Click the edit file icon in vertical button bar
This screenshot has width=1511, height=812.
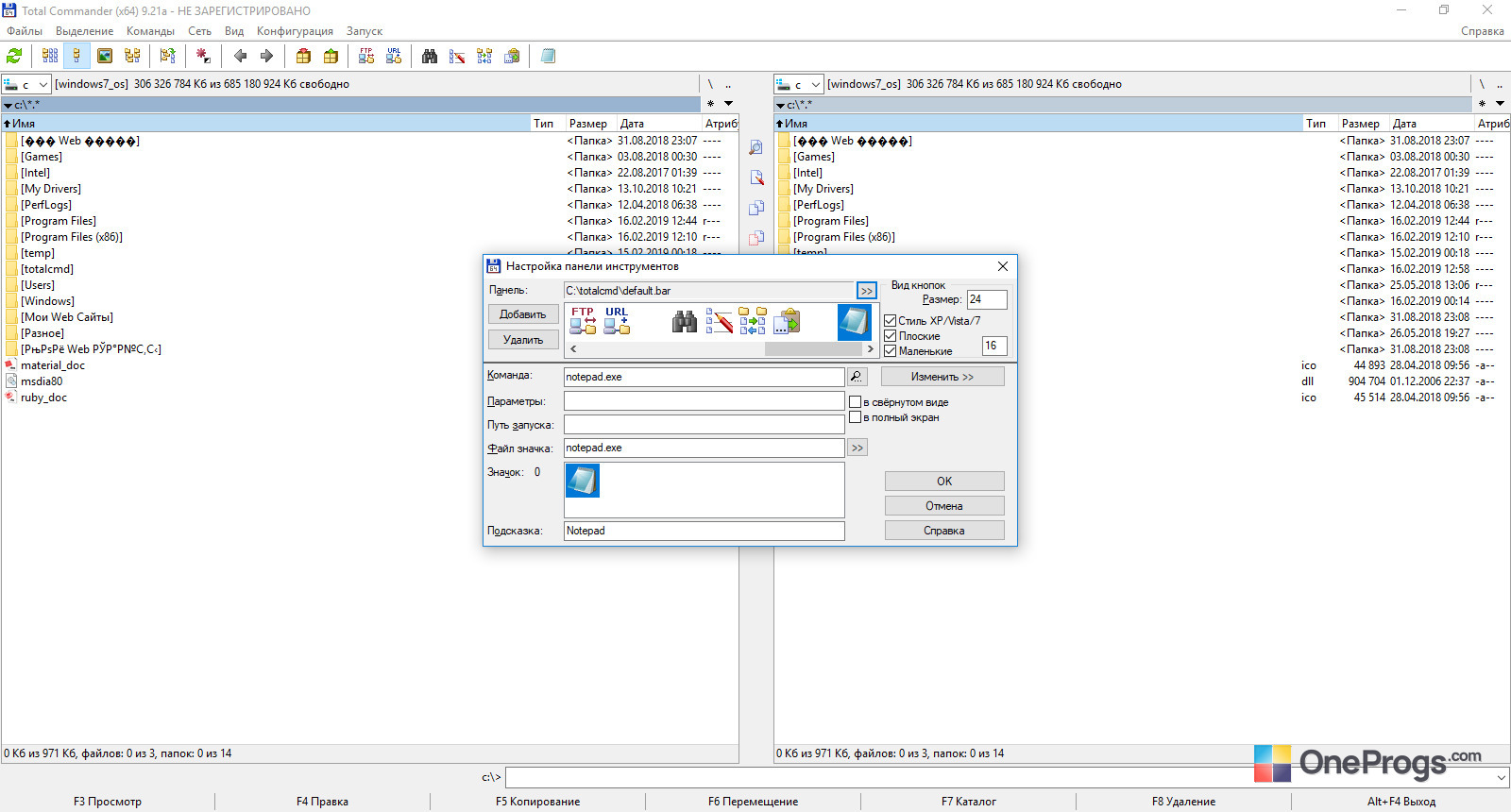tap(756, 178)
